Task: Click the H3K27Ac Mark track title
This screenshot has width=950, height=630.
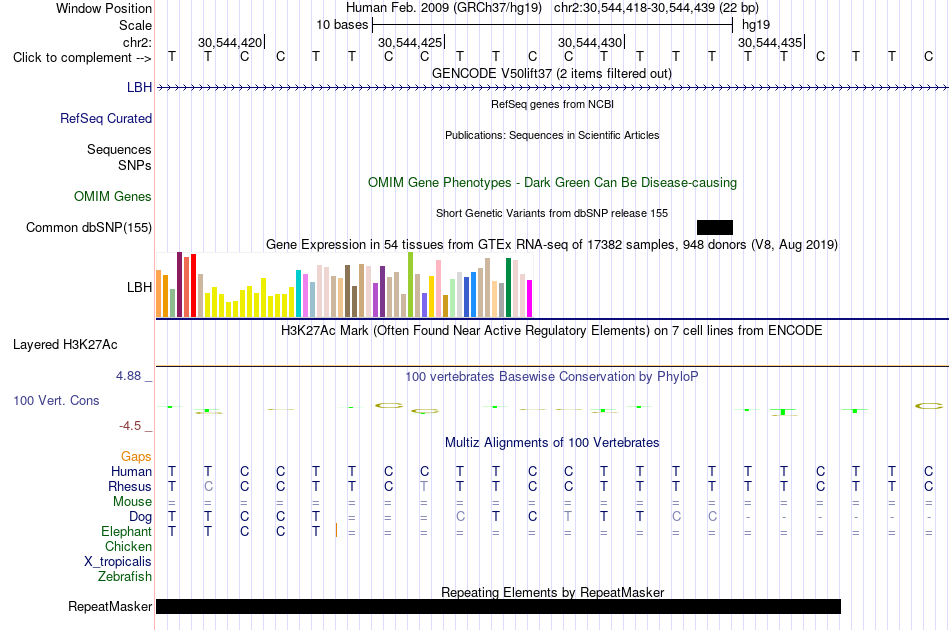Action: coord(552,331)
